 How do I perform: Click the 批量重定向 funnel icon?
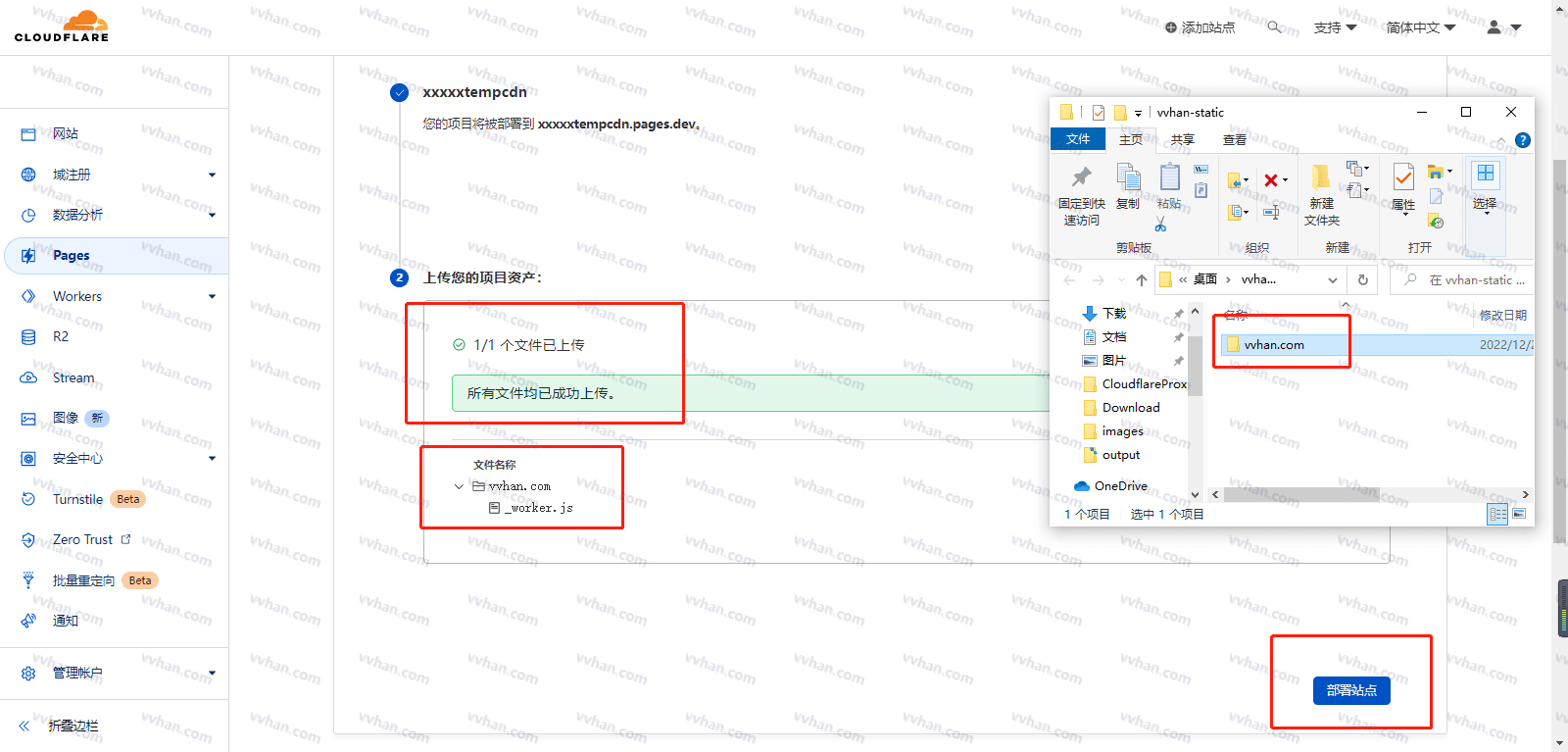tap(28, 580)
